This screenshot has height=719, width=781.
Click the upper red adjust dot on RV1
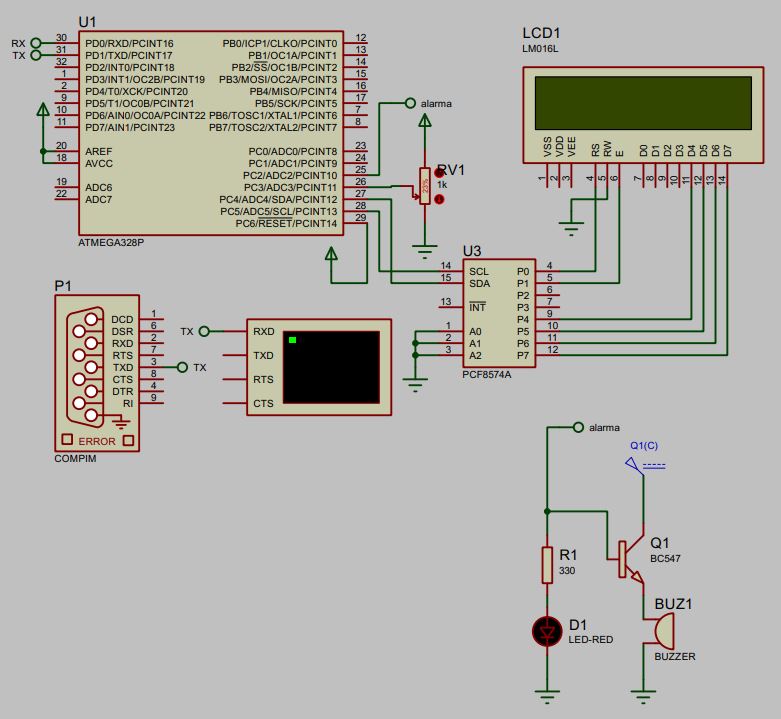(x=439, y=173)
